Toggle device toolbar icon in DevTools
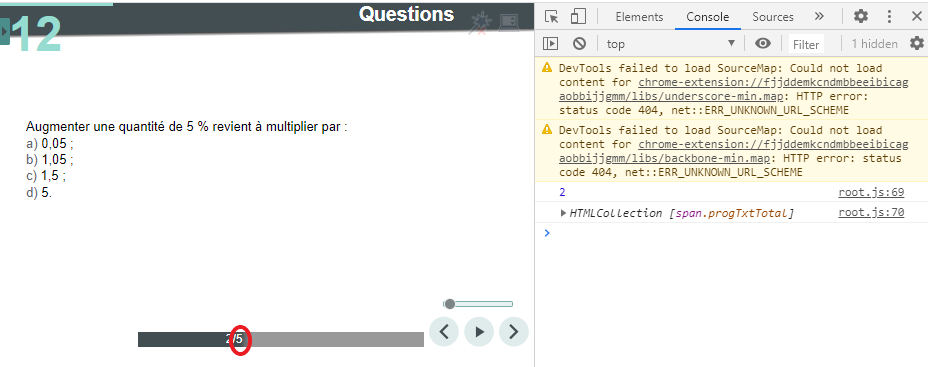The image size is (928, 367). pos(578,17)
